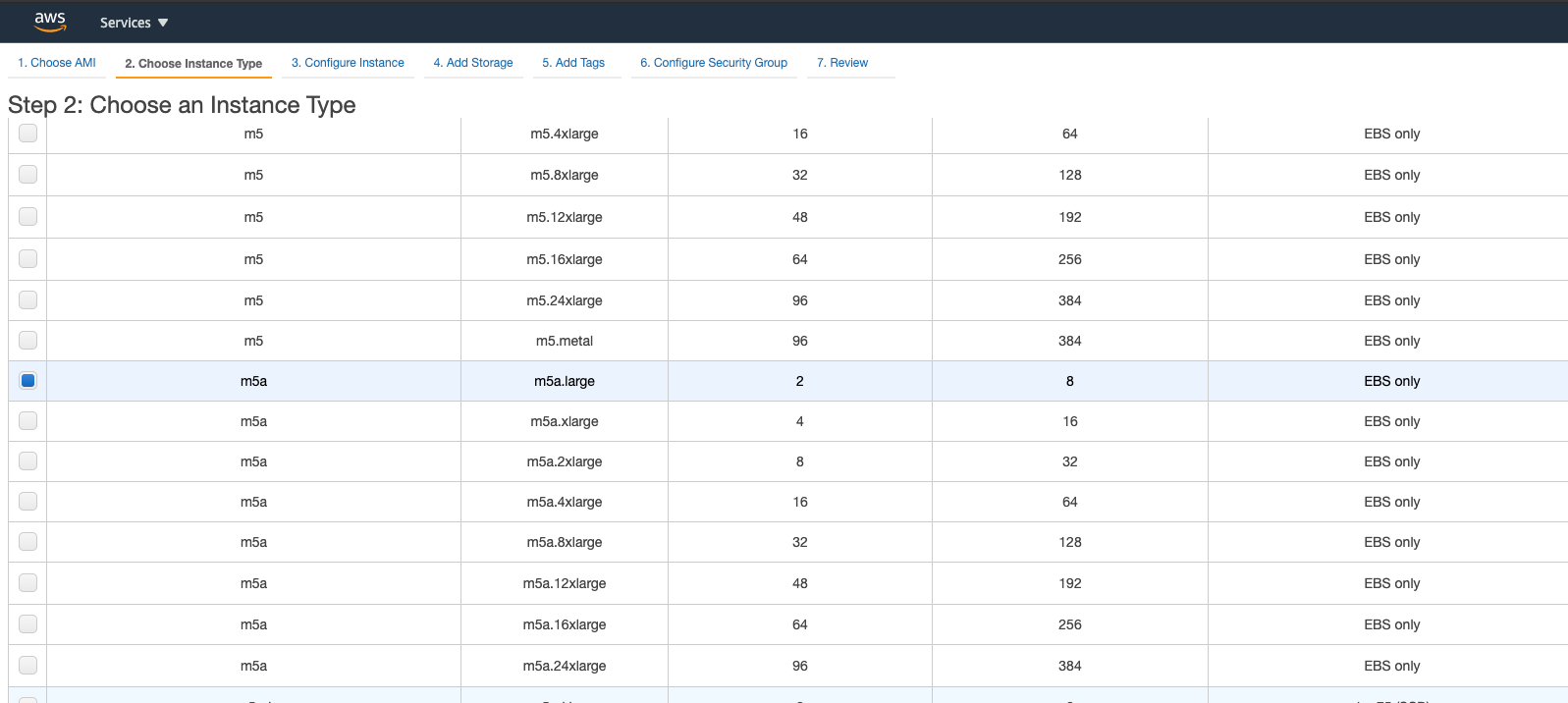Click the m5.12xlarge type cell
Viewport: 1568px width, 703px height.
point(565,217)
